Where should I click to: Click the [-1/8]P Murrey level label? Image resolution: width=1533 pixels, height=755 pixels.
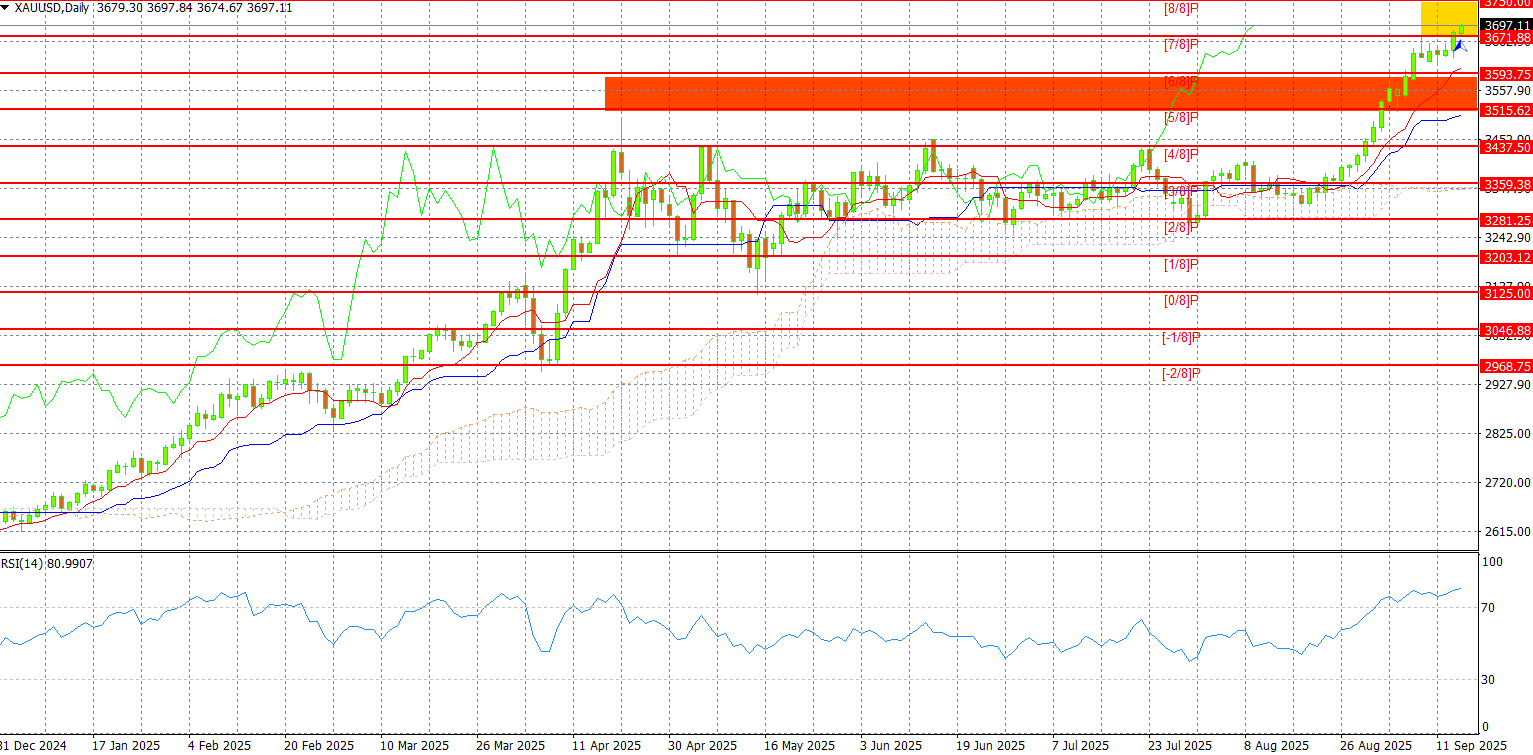pos(1180,338)
